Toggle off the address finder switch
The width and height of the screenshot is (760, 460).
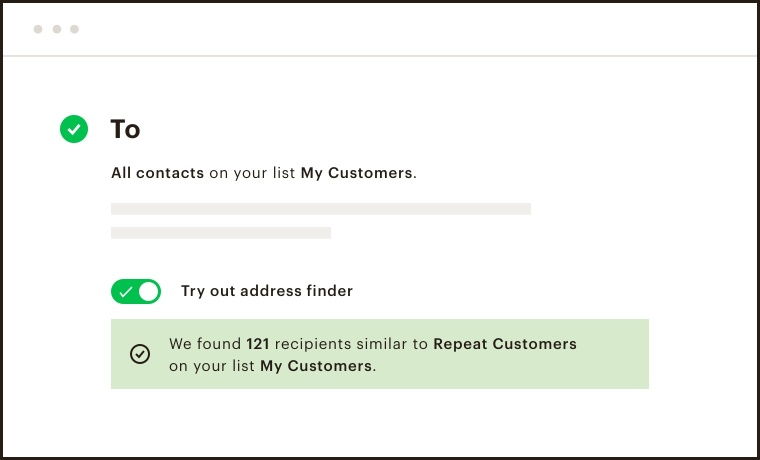[136, 291]
